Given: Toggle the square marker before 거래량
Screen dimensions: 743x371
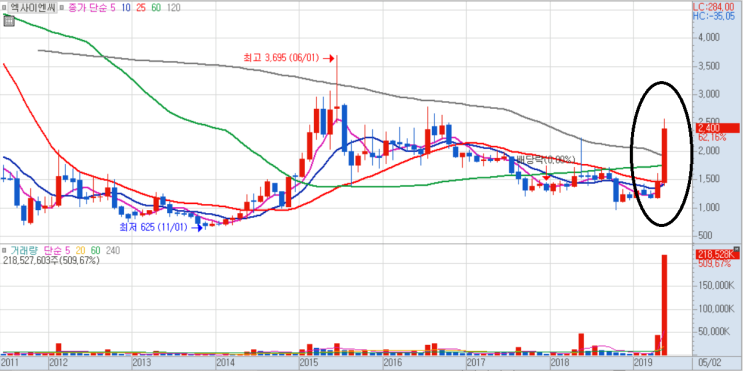Looking at the screenshot, I should pos(4,251).
